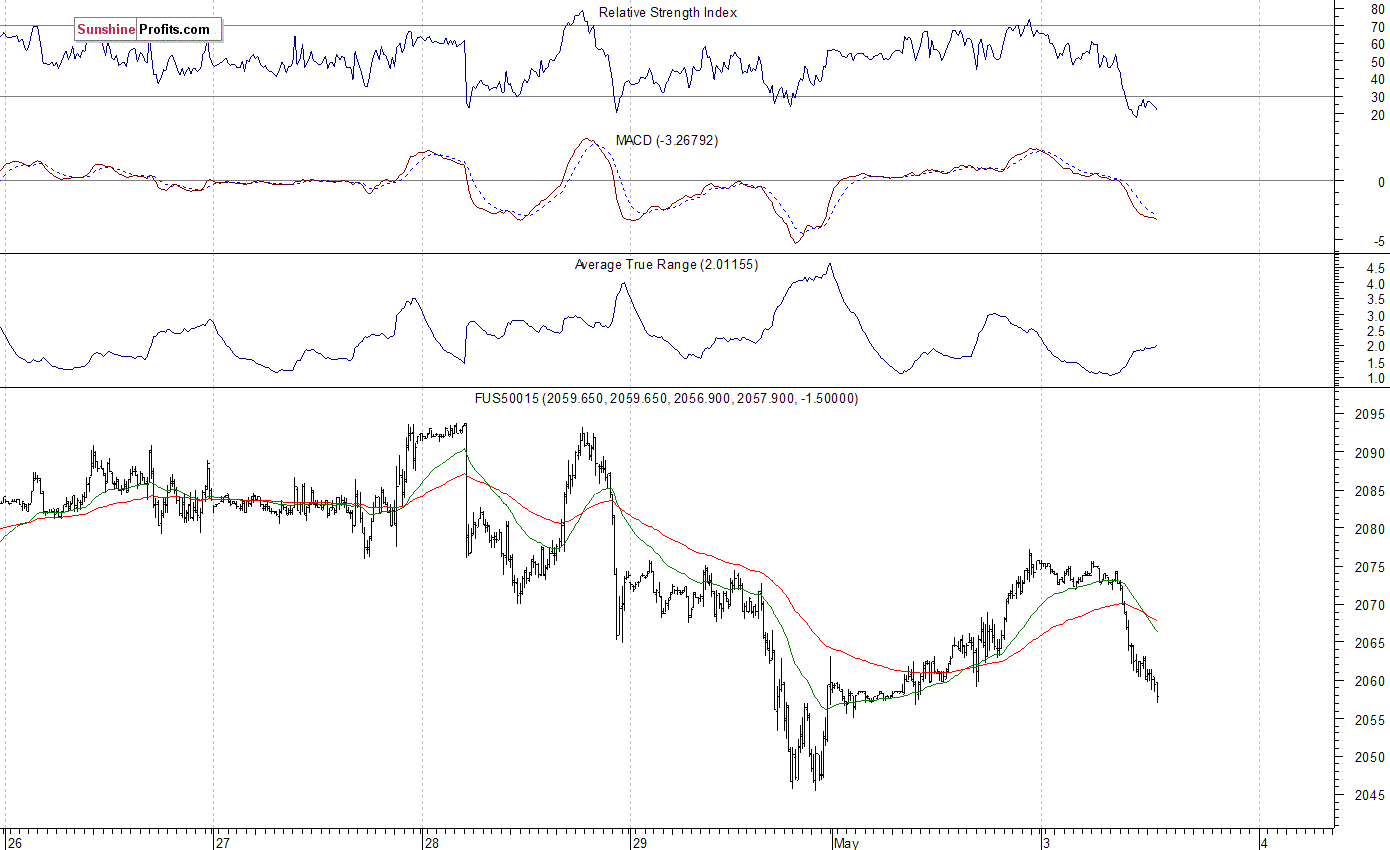Select date 26 on time axis
The height and width of the screenshot is (850, 1390).
13,842
